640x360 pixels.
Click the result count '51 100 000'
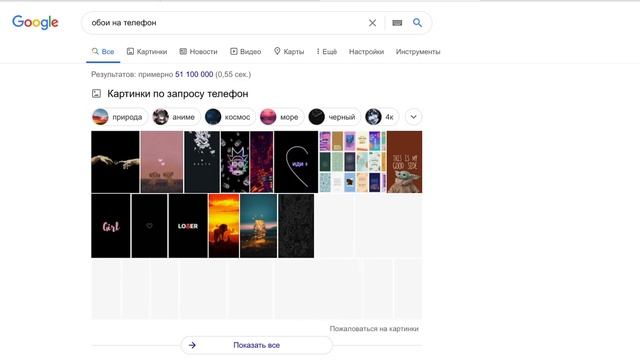(194, 74)
